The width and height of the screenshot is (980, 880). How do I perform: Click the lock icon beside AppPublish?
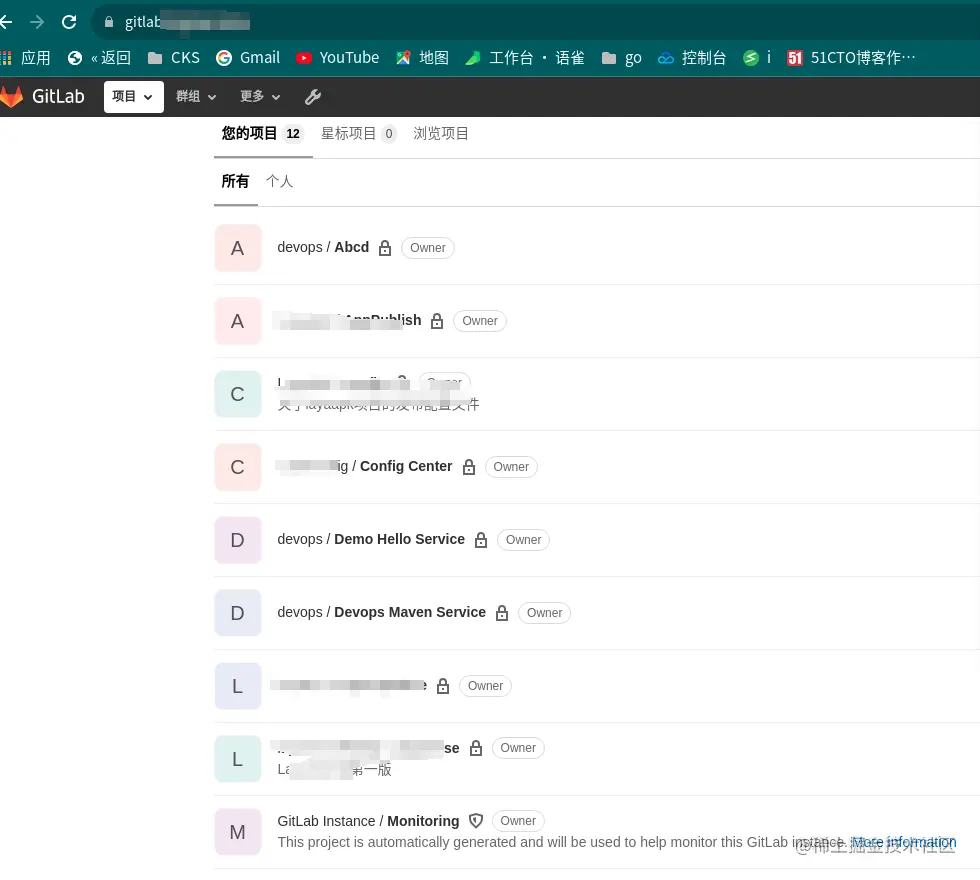click(x=437, y=321)
